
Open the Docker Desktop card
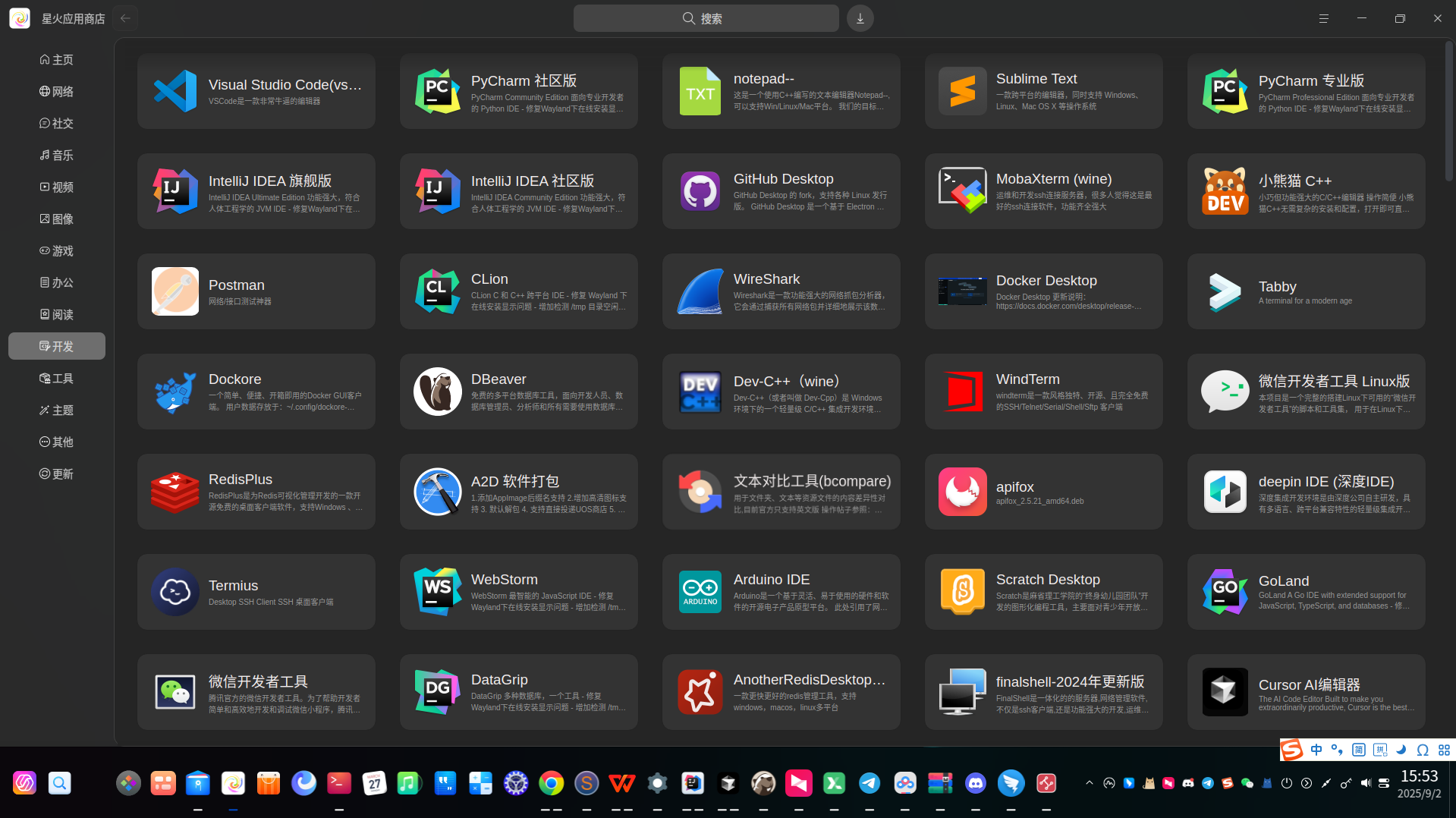(1043, 291)
